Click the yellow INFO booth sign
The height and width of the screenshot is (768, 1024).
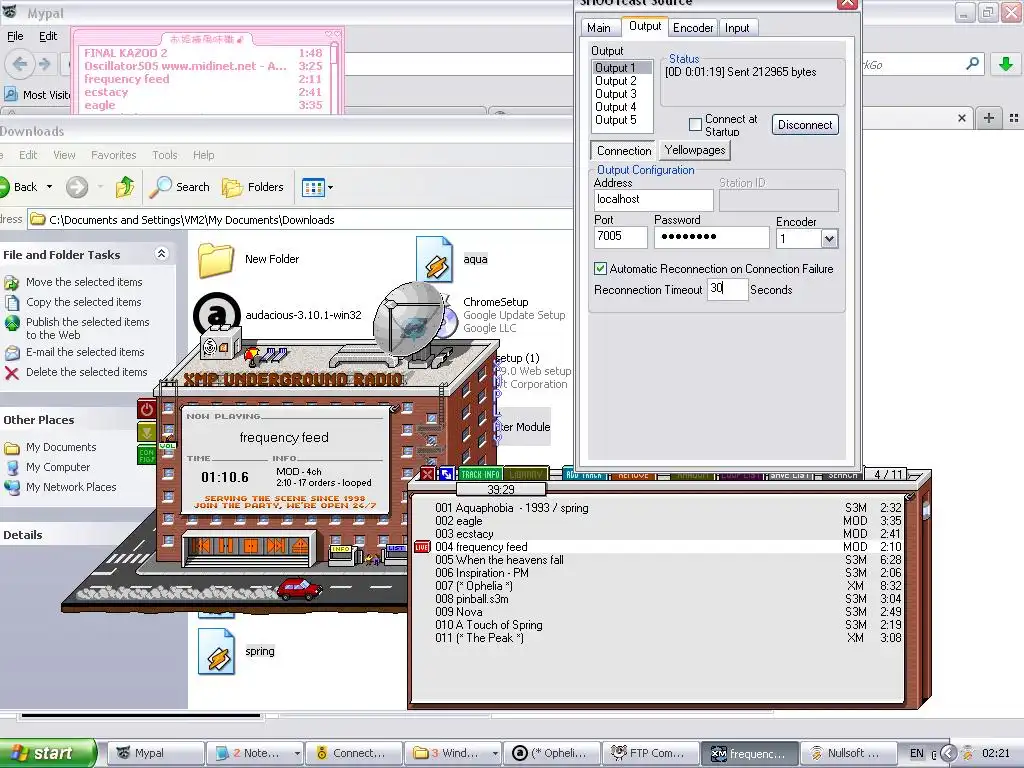(341, 549)
